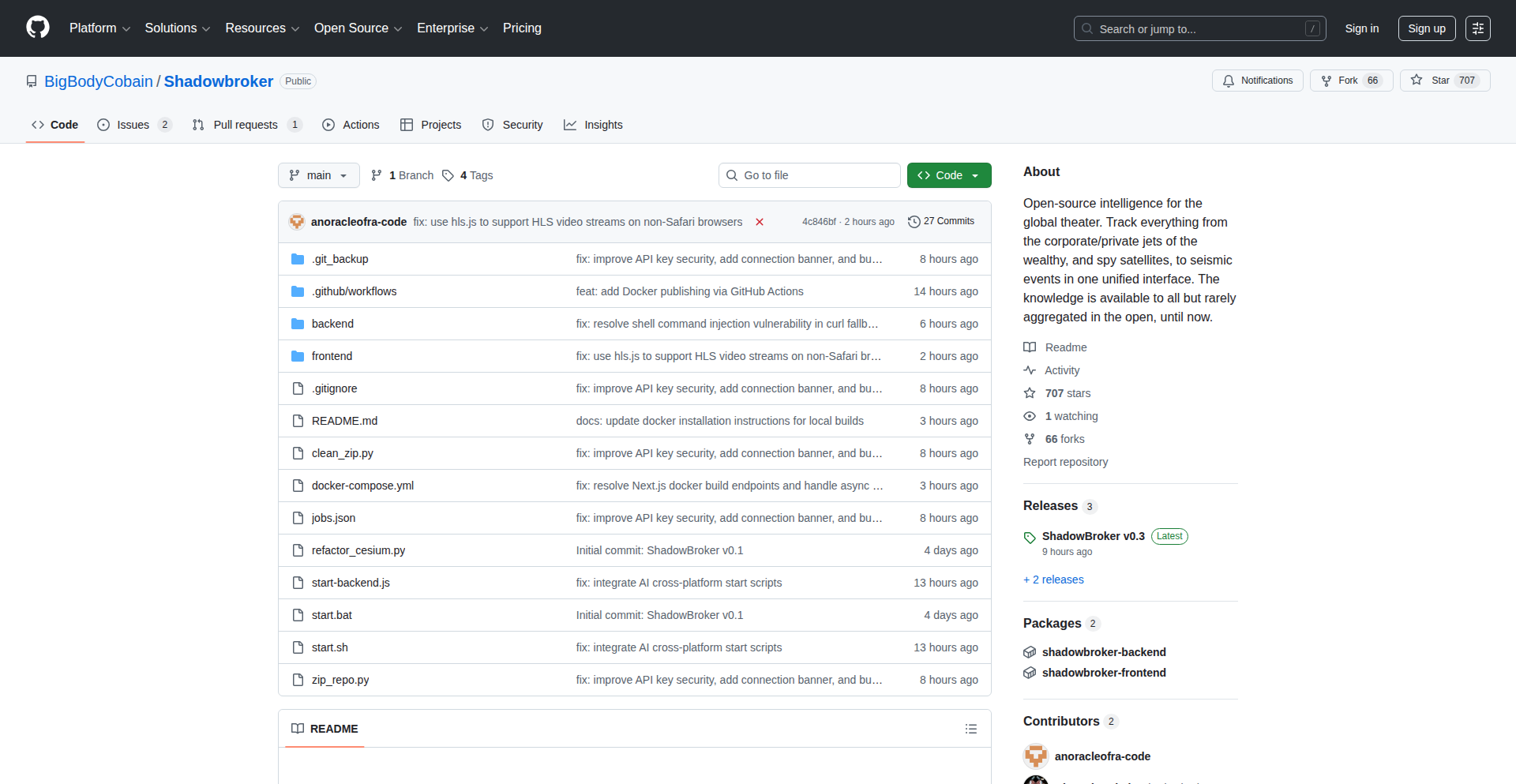Click the failed status X icon on latest commit

pyautogui.click(x=760, y=222)
